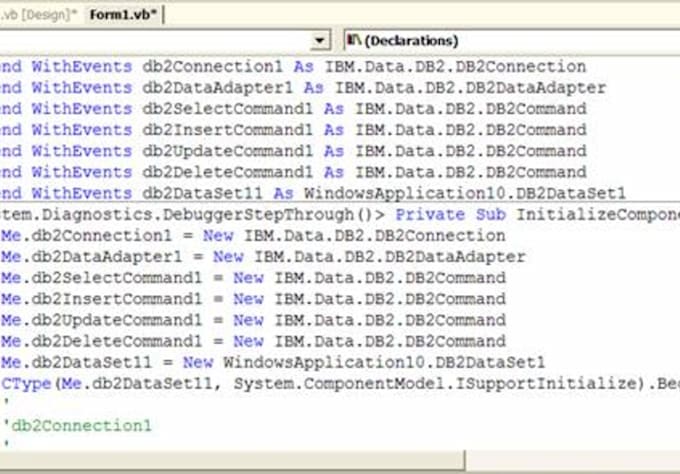Click the Me.db2UpdateCommand1 = New assignment line
This screenshot has height=474, width=680.
tap(253, 320)
